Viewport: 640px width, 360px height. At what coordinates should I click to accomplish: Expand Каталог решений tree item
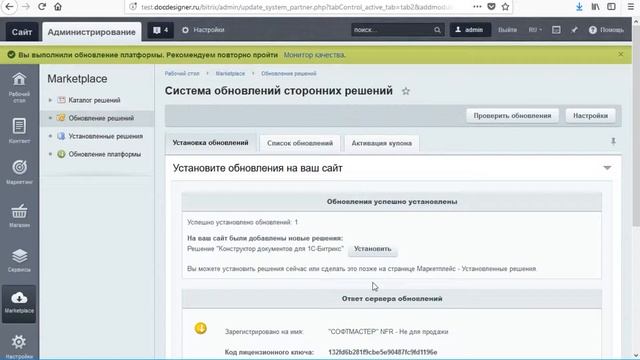(50, 100)
